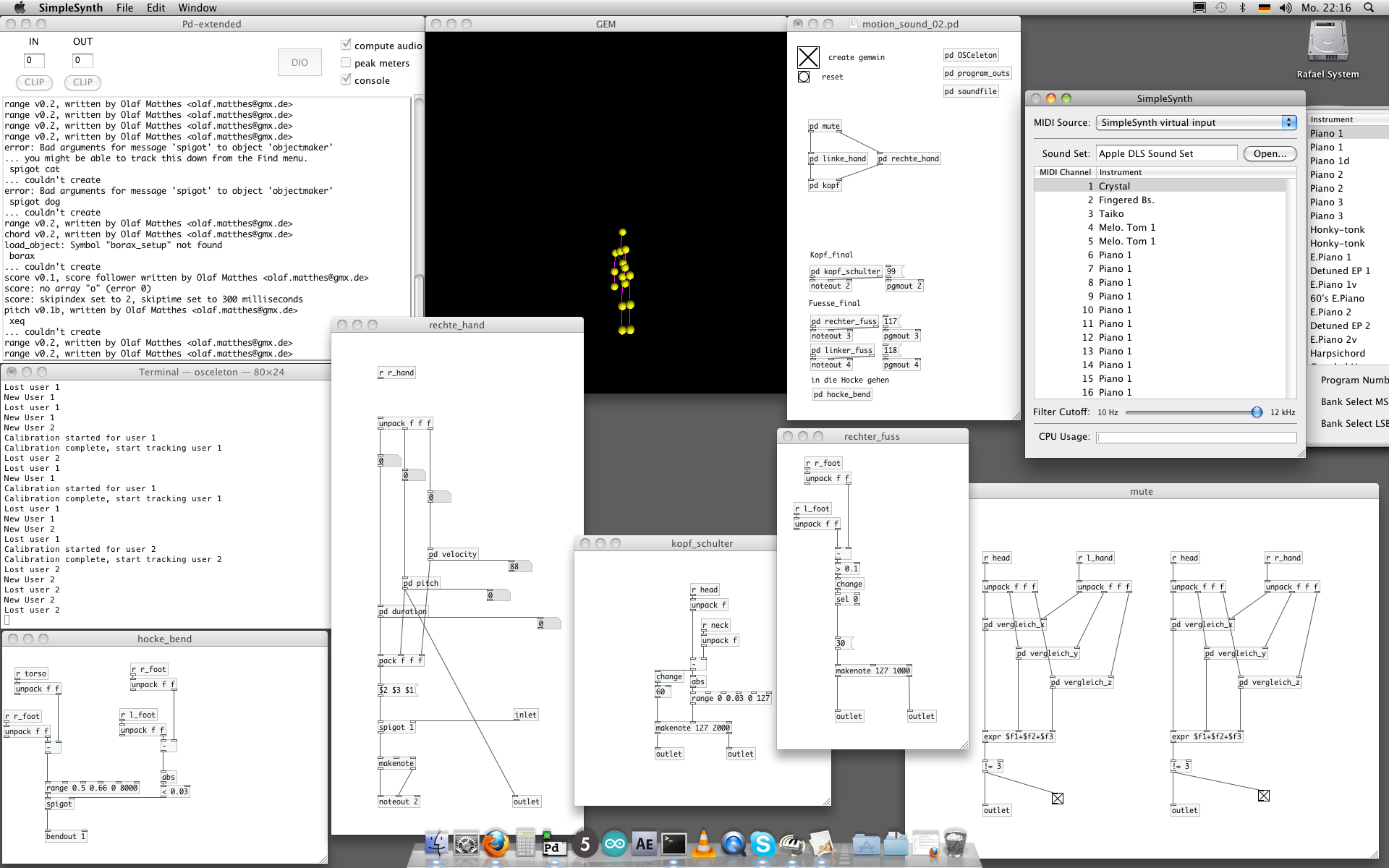Open the Trash in the dock
The height and width of the screenshot is (868, 1389).
pyautogui.click(x=955, y=843)
